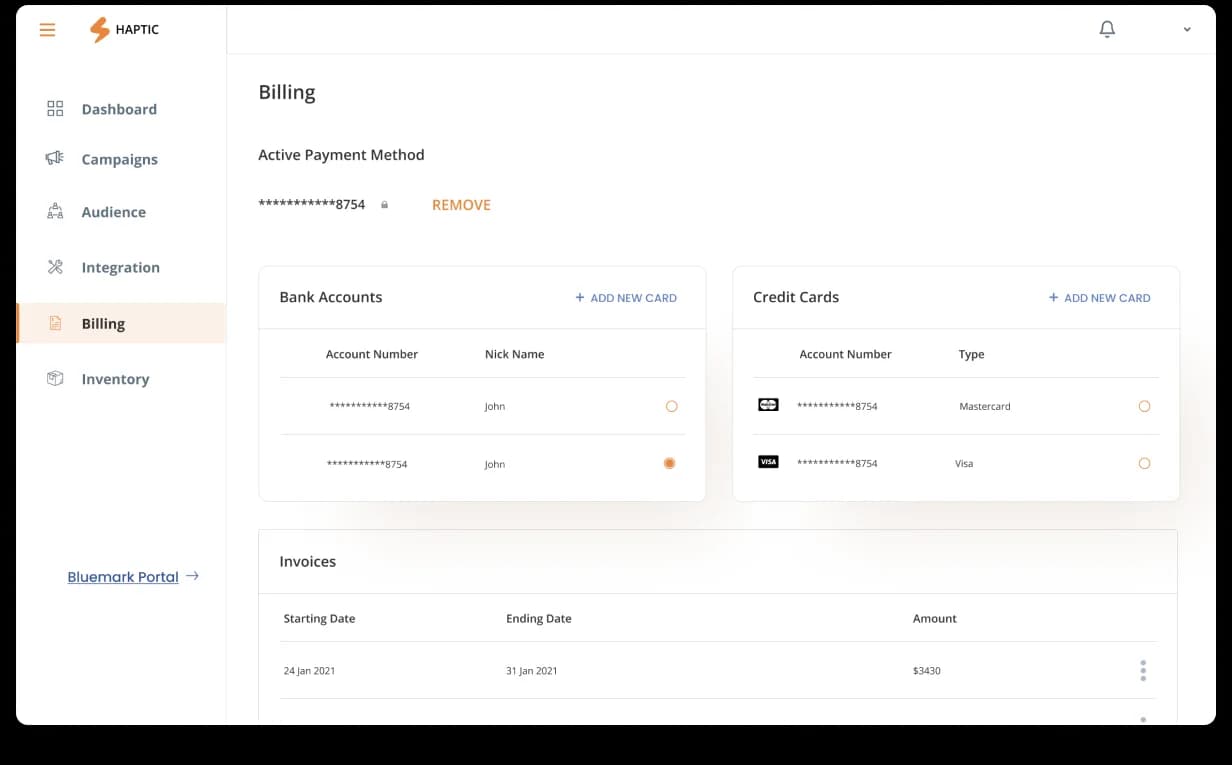Click the Bank Accounts card heading

331,297
